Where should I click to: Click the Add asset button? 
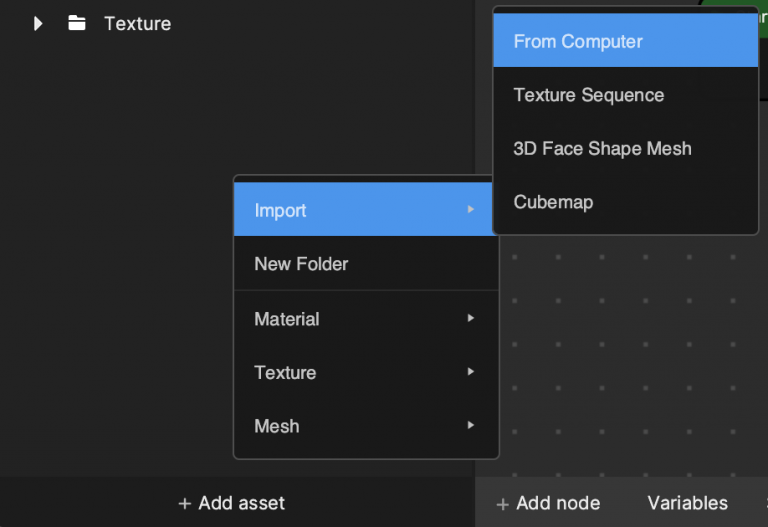pos(231,503)
